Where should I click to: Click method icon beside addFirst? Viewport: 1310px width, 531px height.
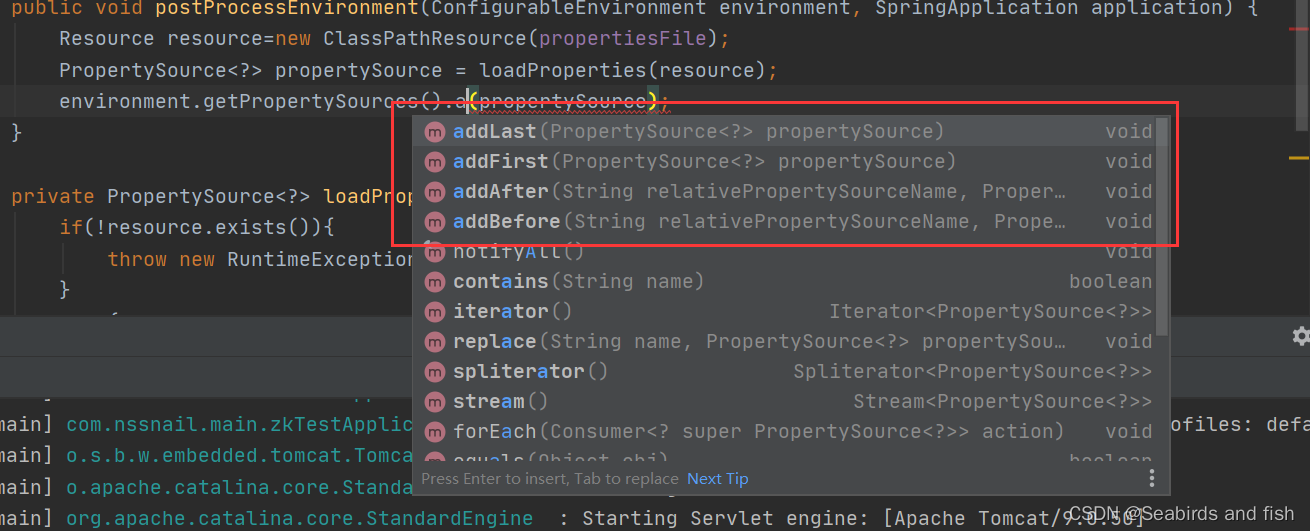click(434, 162)
